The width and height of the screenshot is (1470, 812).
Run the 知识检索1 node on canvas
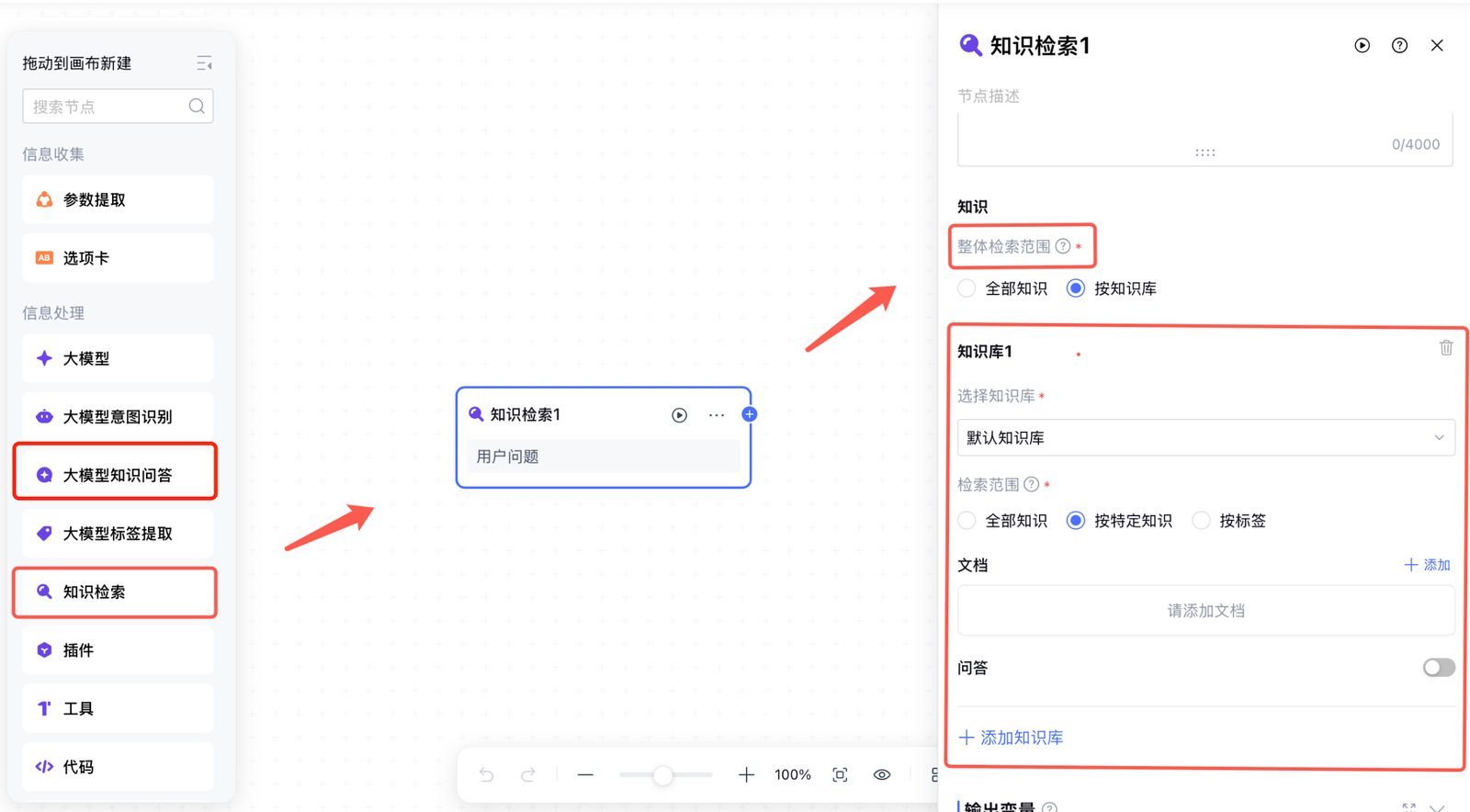(679, 415)
